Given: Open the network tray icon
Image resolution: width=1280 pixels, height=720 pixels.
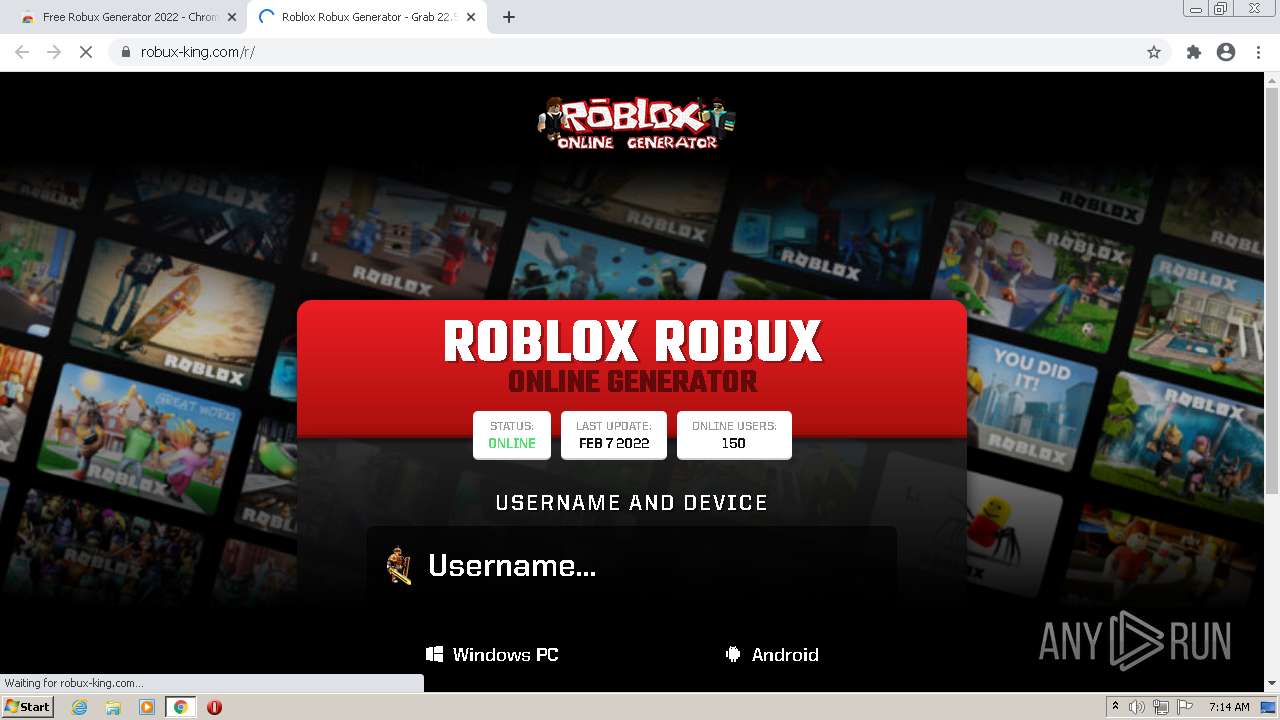Looking at the screenshot, I should click(1161, 707).
